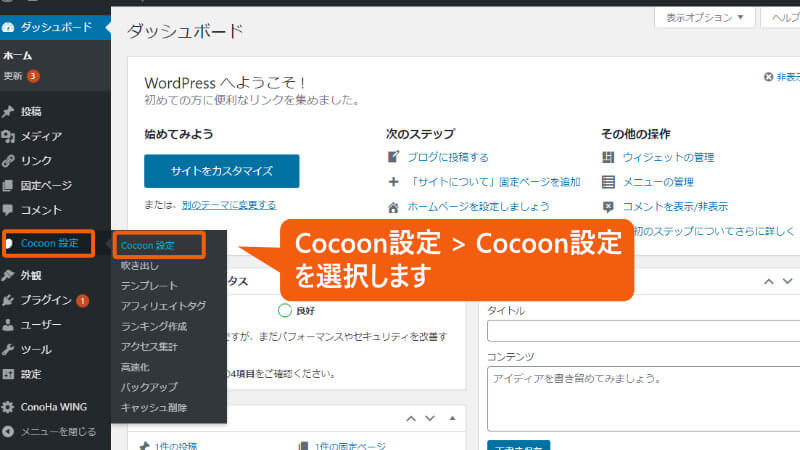Open ブログに投稿する link
The width and height of the screenshot is (800, 450).
(x=448, y=157)
